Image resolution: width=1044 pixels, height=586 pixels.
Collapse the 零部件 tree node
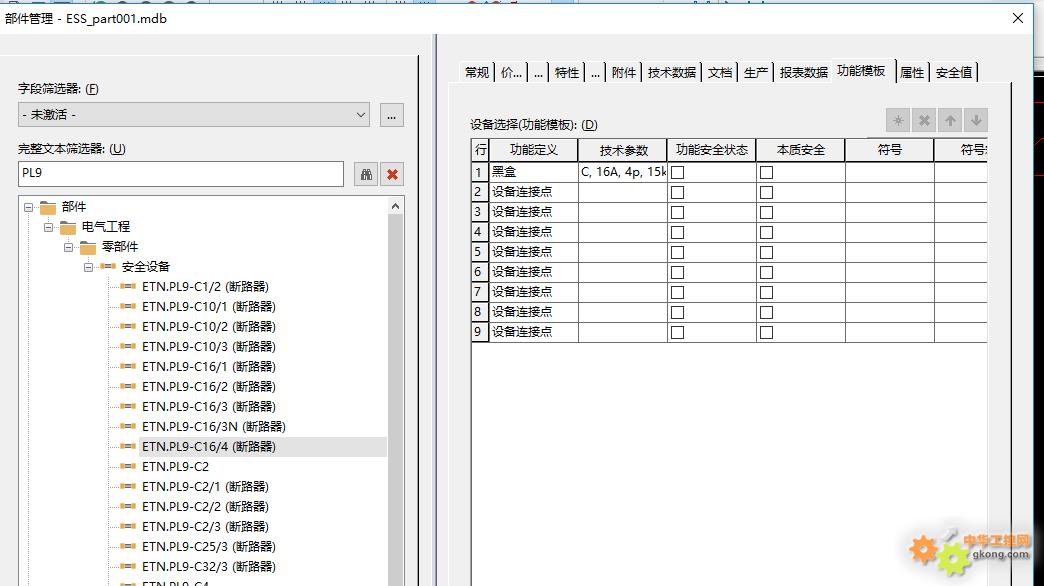[68, 247]
